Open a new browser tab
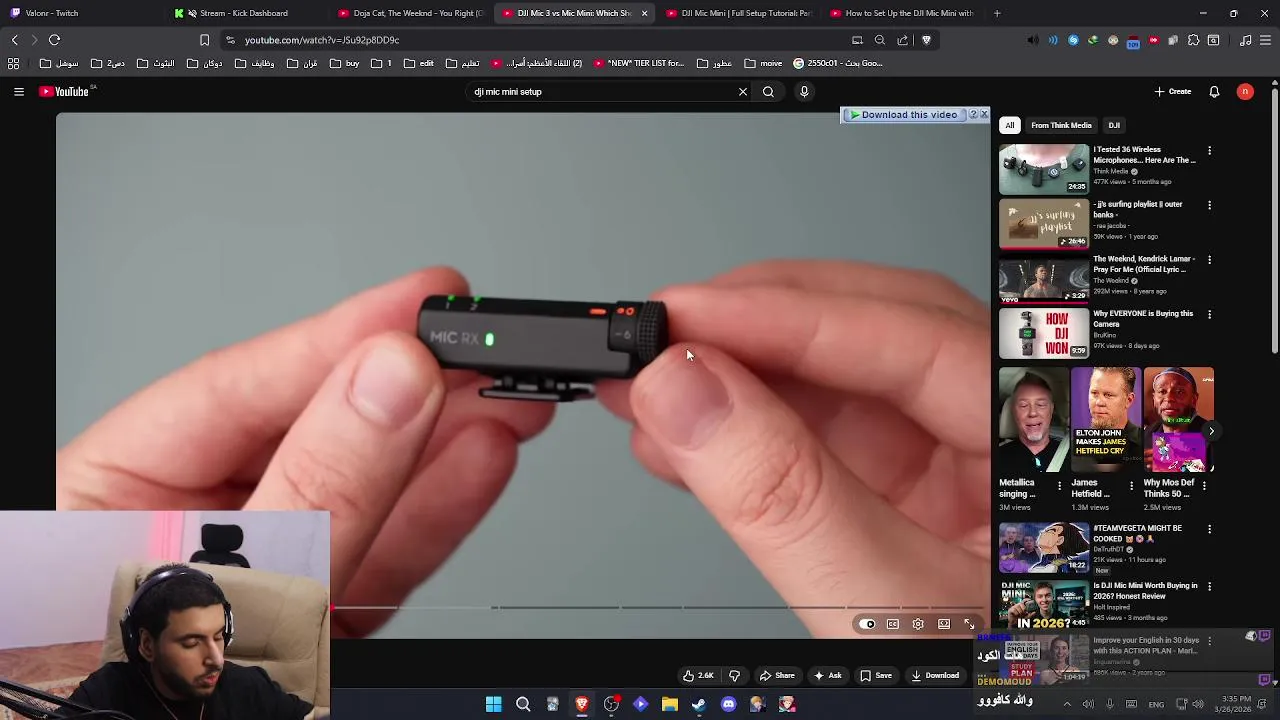This screenshot has width=1280, height=720. [x=997, y=13]
